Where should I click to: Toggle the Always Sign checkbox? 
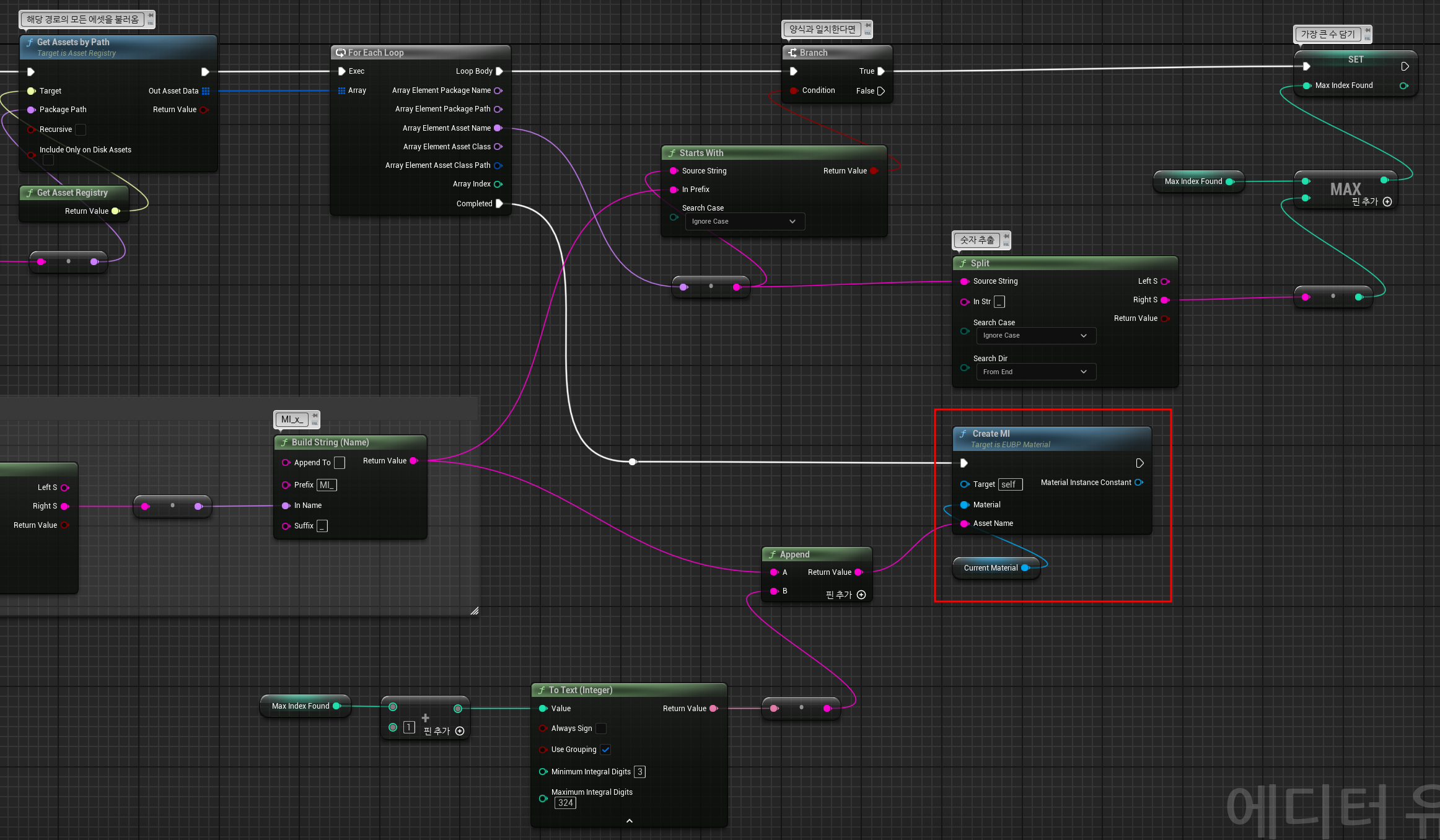tap(600, 728)
